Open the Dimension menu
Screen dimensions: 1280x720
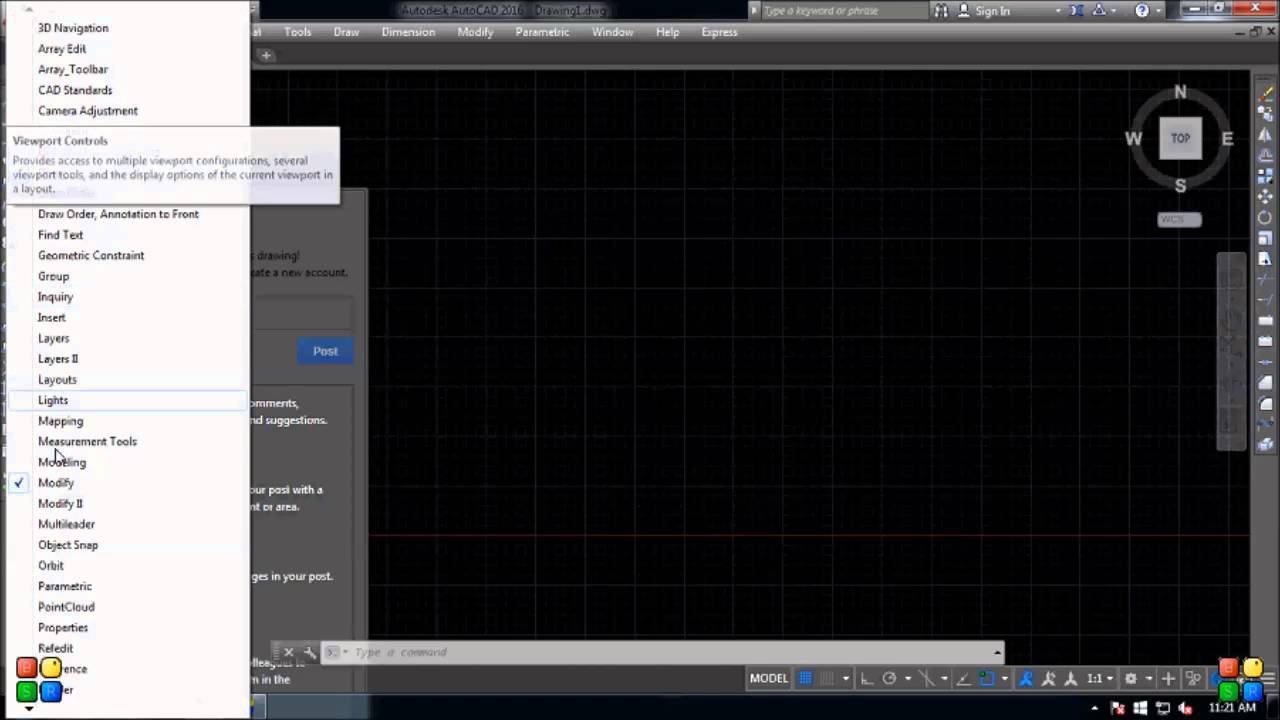(408, 32)
